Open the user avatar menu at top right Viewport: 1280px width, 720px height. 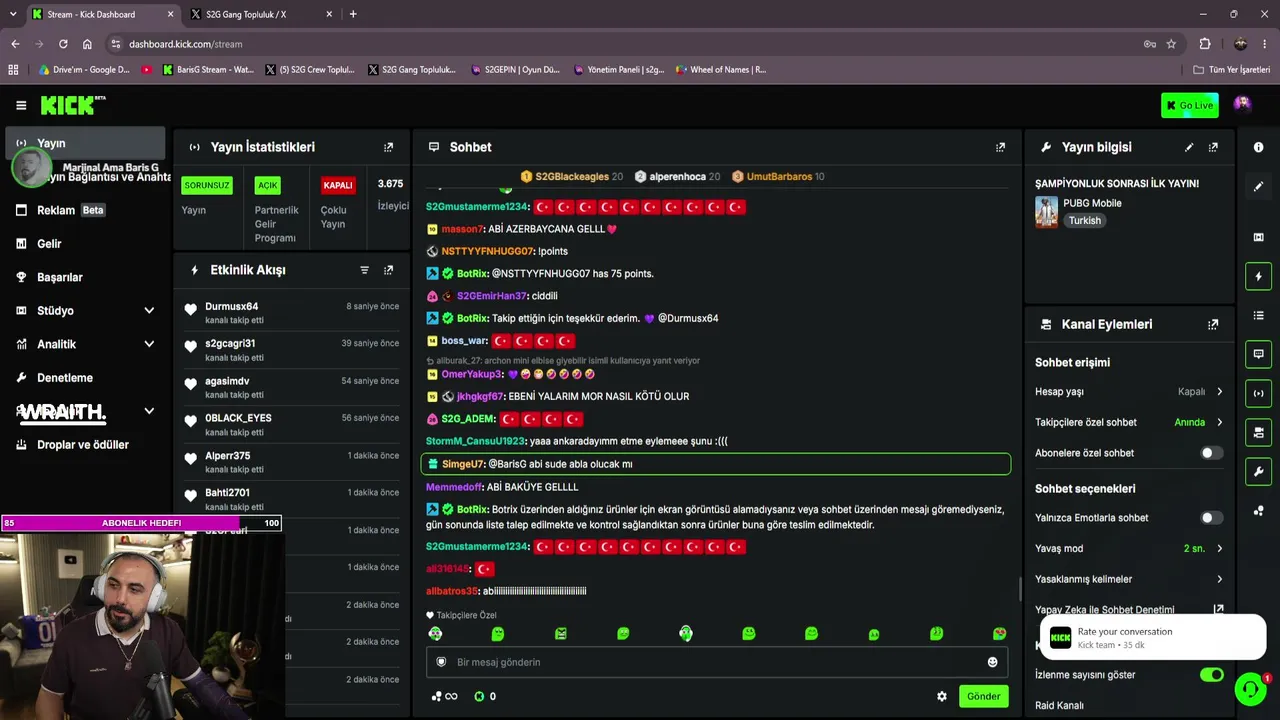tap(1242, 104)
